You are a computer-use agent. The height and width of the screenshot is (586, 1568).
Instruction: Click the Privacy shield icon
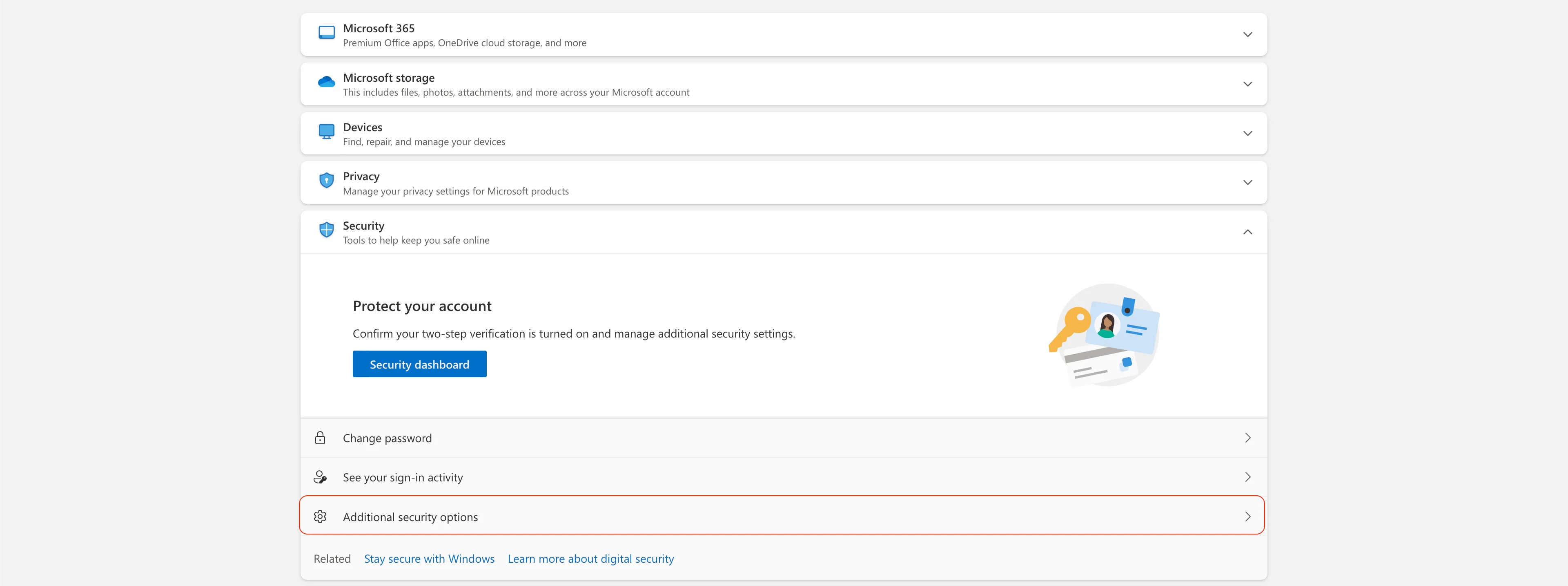pos(326,180)
